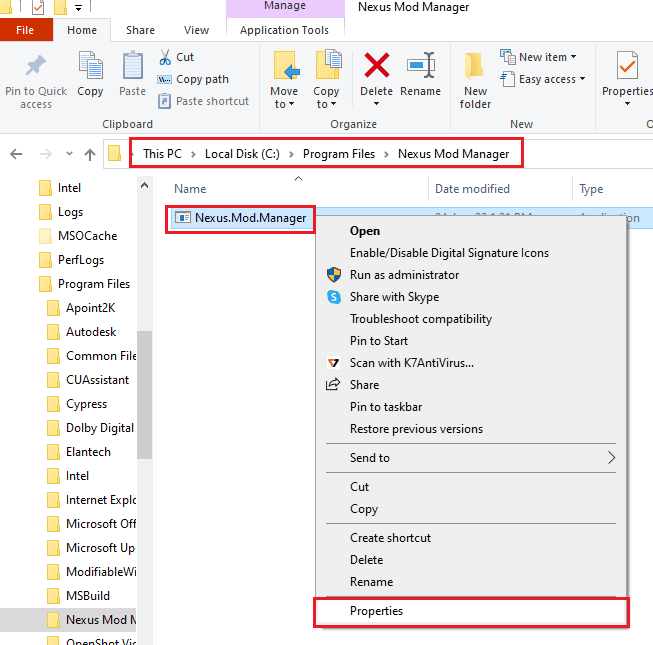Click the Properties checkmark icon in the ribbon
Image resolution: width=653 pixels, height=645 pixels.
[627, 65]
